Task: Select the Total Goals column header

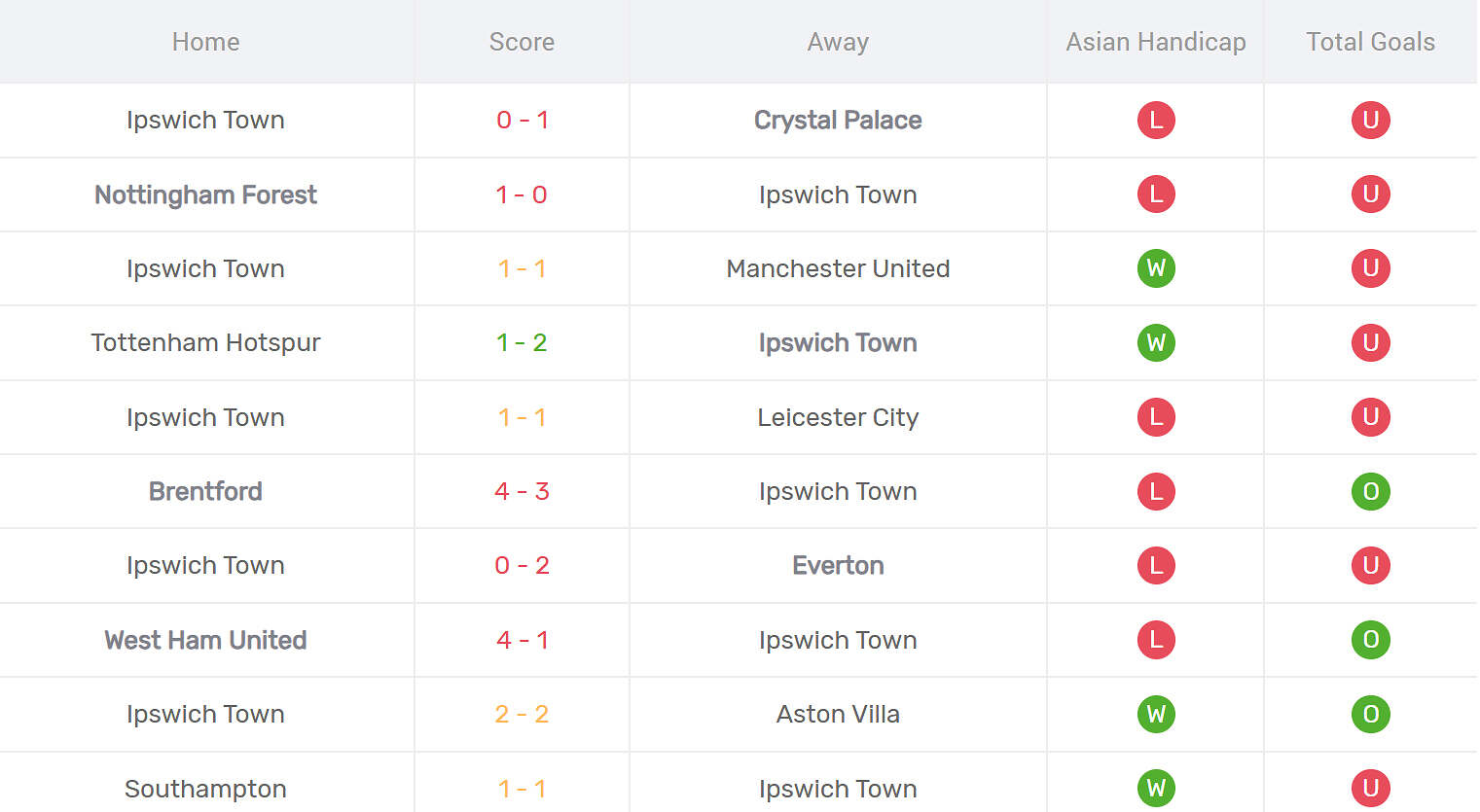Action: tap(1370, 42)
